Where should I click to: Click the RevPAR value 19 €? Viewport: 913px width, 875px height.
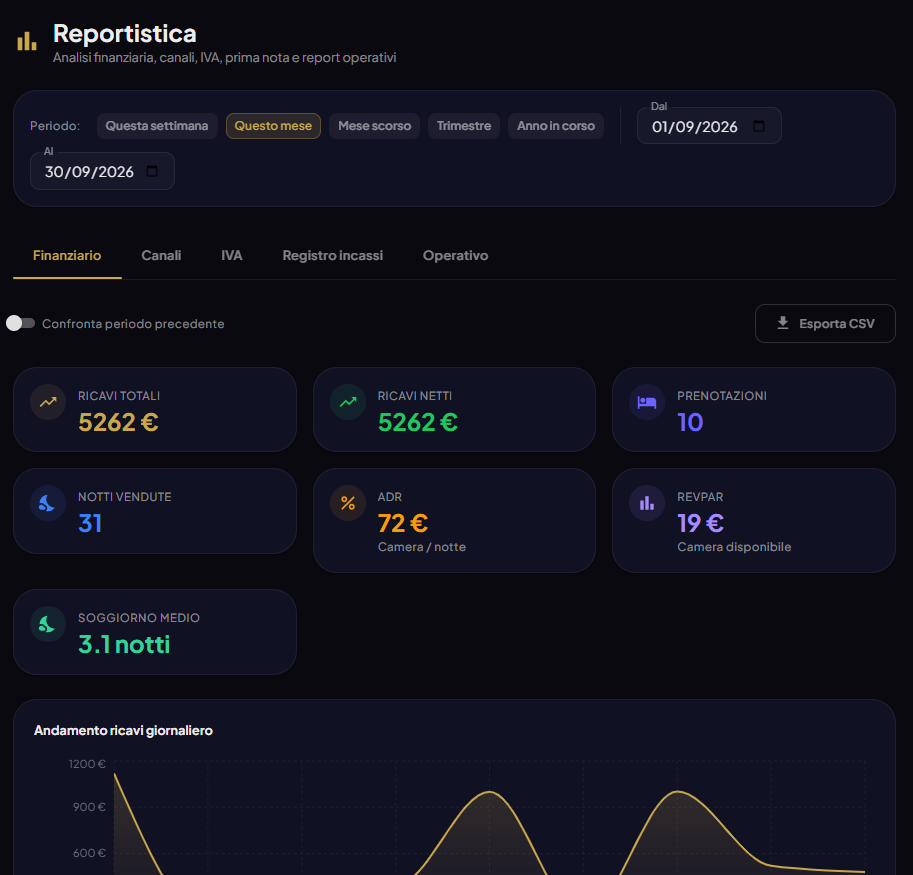click(x=700, y=523)
